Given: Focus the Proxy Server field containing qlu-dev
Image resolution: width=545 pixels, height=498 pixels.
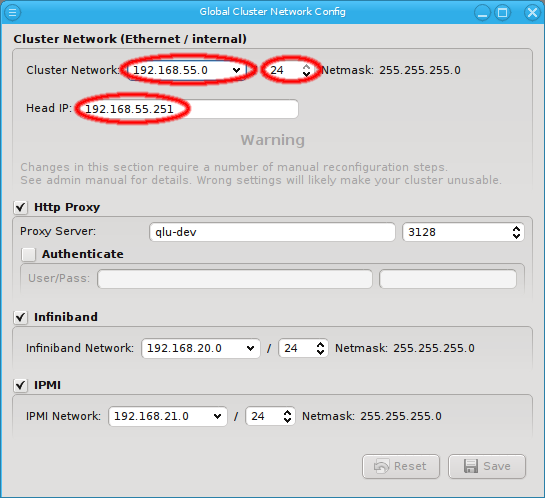Looking at the screenshot, I should [272, 232].
